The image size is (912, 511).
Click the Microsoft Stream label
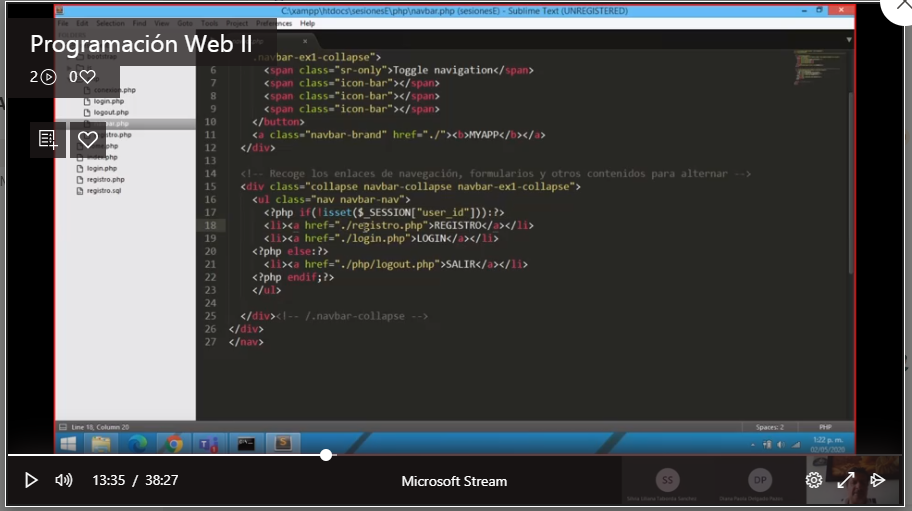click(x=454, y=481)
